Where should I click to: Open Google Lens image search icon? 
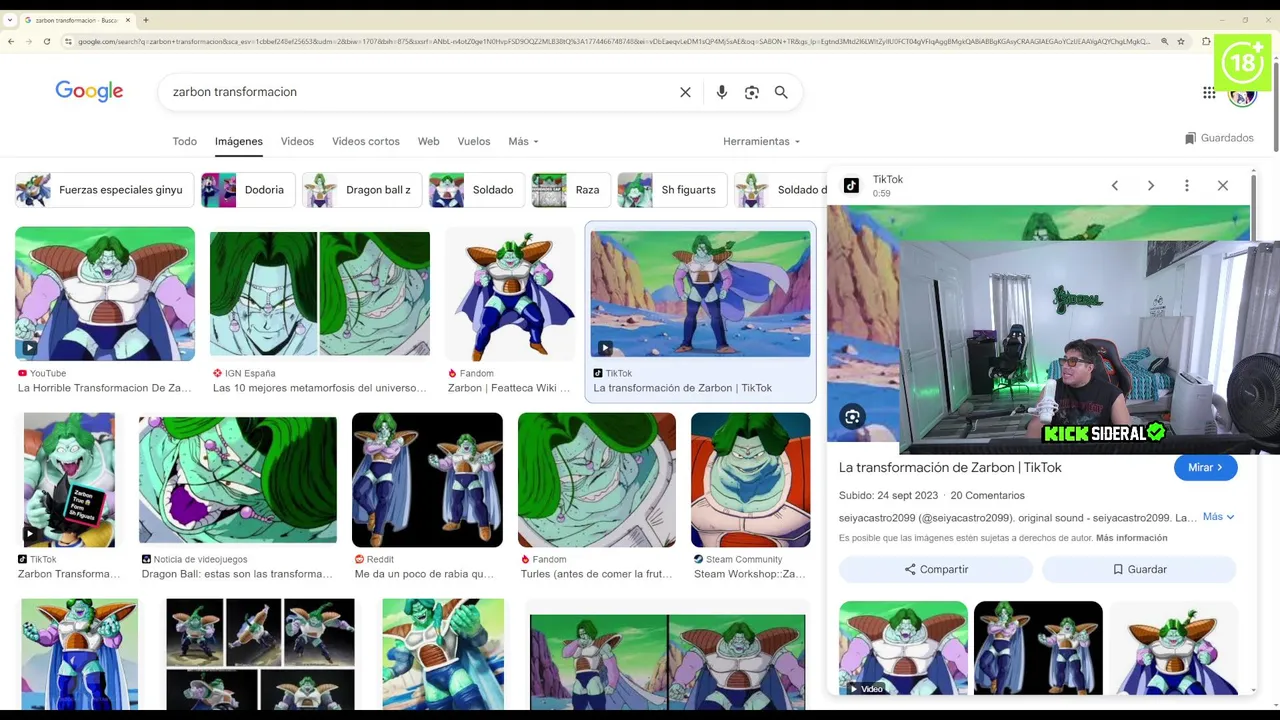[x=752, y=92]
